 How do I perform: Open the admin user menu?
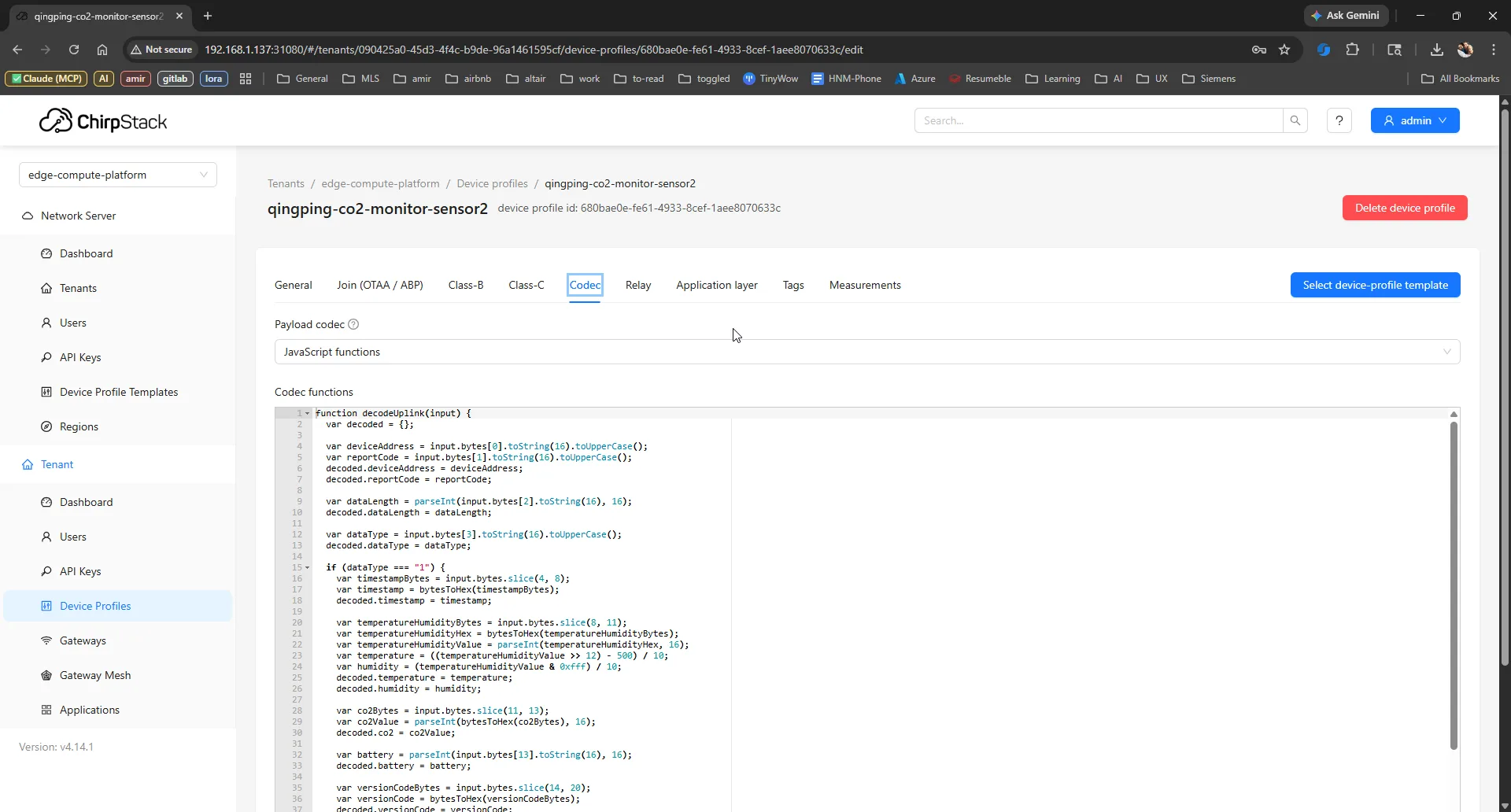(1415, 120)
